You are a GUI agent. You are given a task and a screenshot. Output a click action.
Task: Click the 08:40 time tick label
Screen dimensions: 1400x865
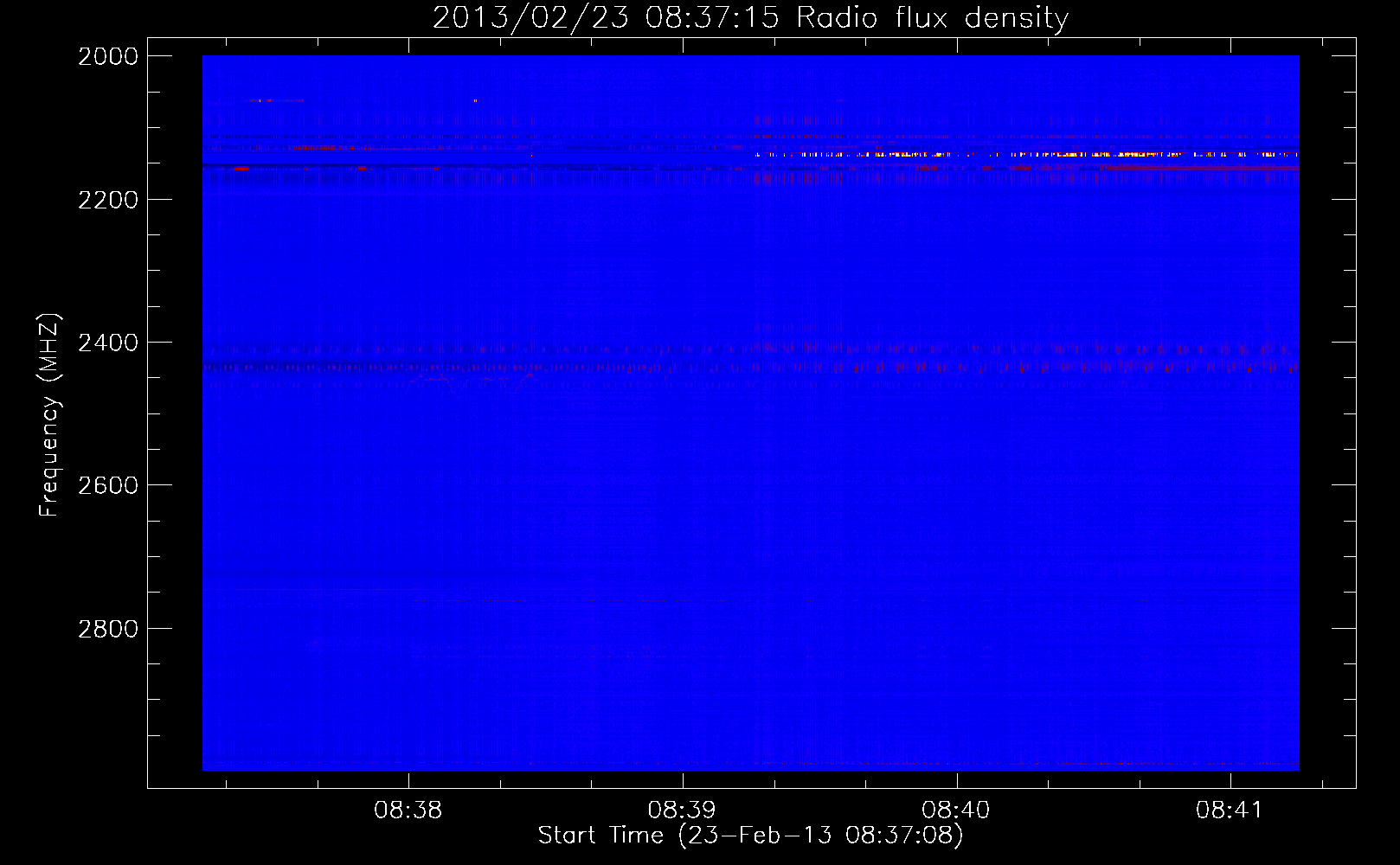[x=956, y=811]
